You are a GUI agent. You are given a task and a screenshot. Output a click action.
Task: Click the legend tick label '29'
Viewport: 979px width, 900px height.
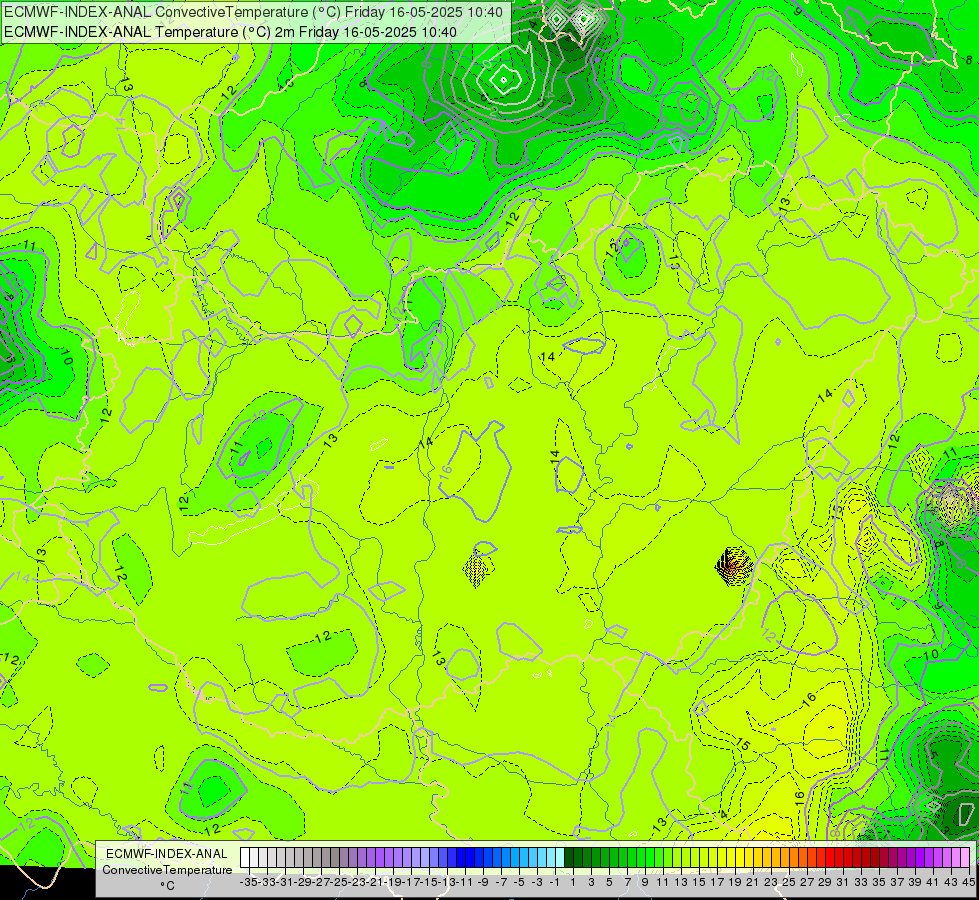point(825,882)
